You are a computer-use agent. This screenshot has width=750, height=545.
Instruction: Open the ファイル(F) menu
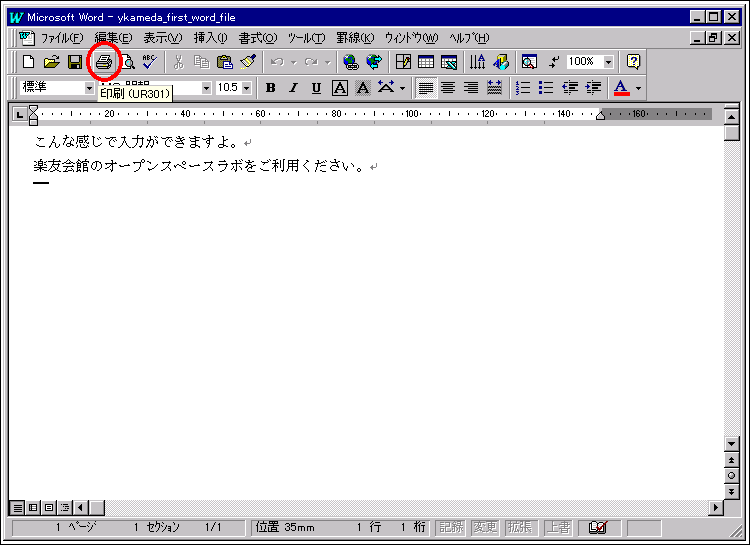point(62,38)
